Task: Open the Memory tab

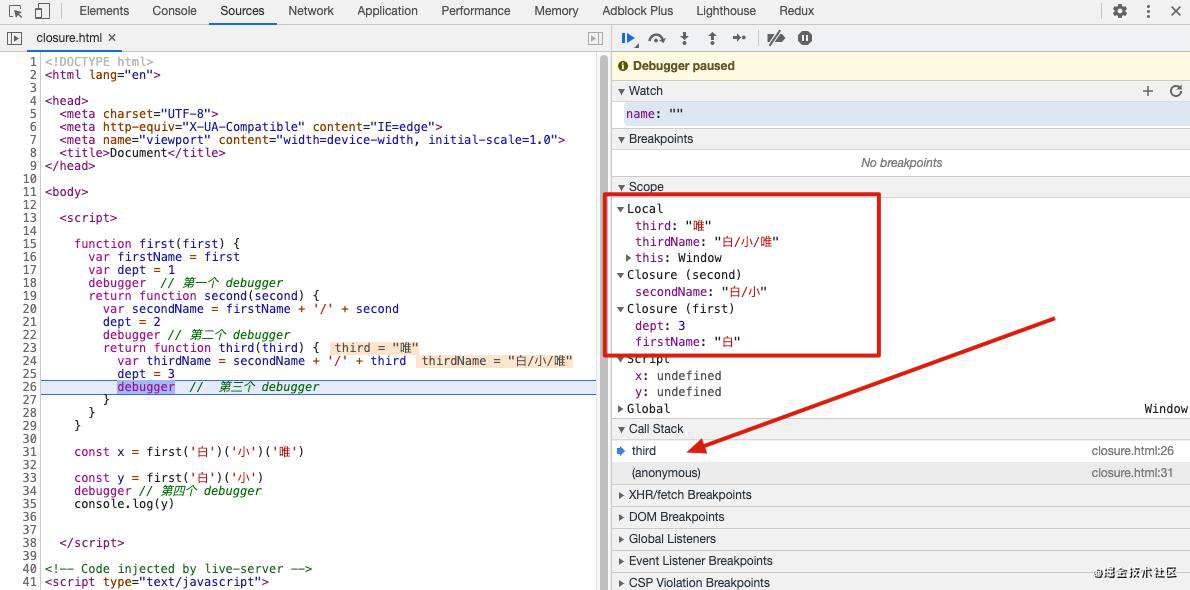Action: tap(556, 11)
